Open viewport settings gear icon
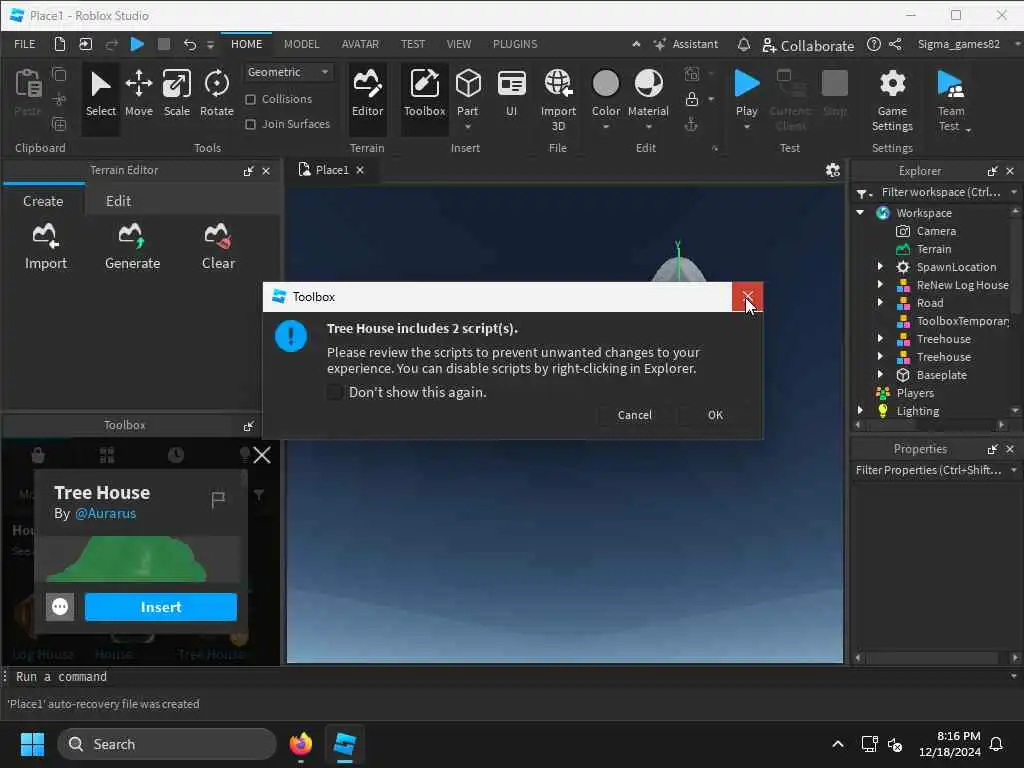Screen dimensions: 1024x768 pos(833,170)
